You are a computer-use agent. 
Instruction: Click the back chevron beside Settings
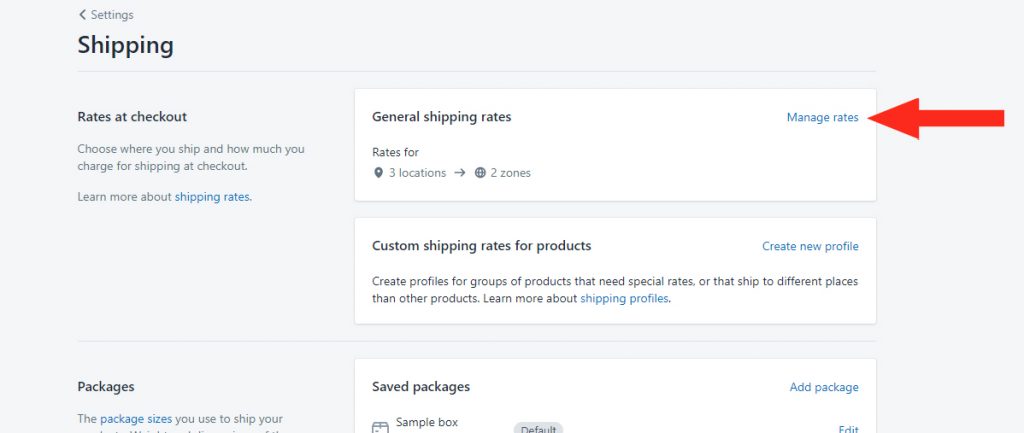pyautogui.click(x=82, y=14)
